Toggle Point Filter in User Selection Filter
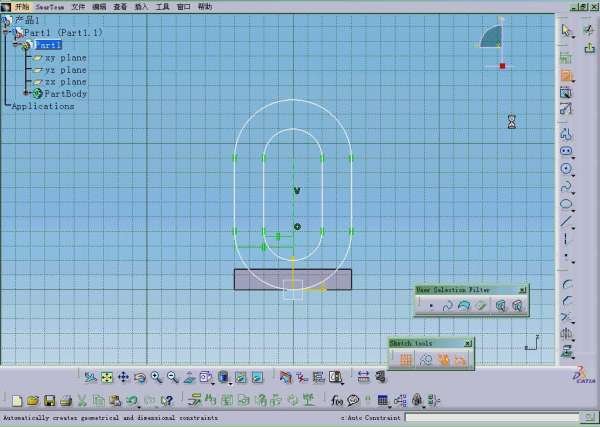600x427 pixels. pyautogui.click(x=432, y=306)
